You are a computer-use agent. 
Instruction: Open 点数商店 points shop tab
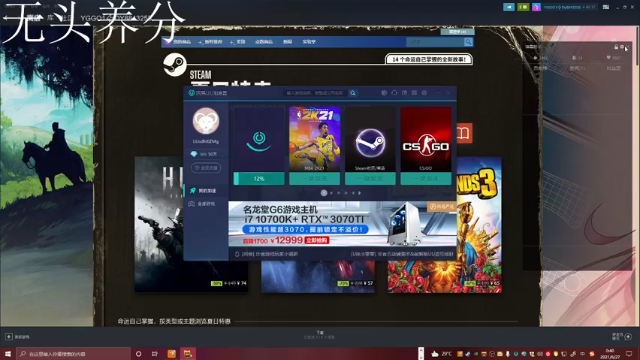[264, 42]
